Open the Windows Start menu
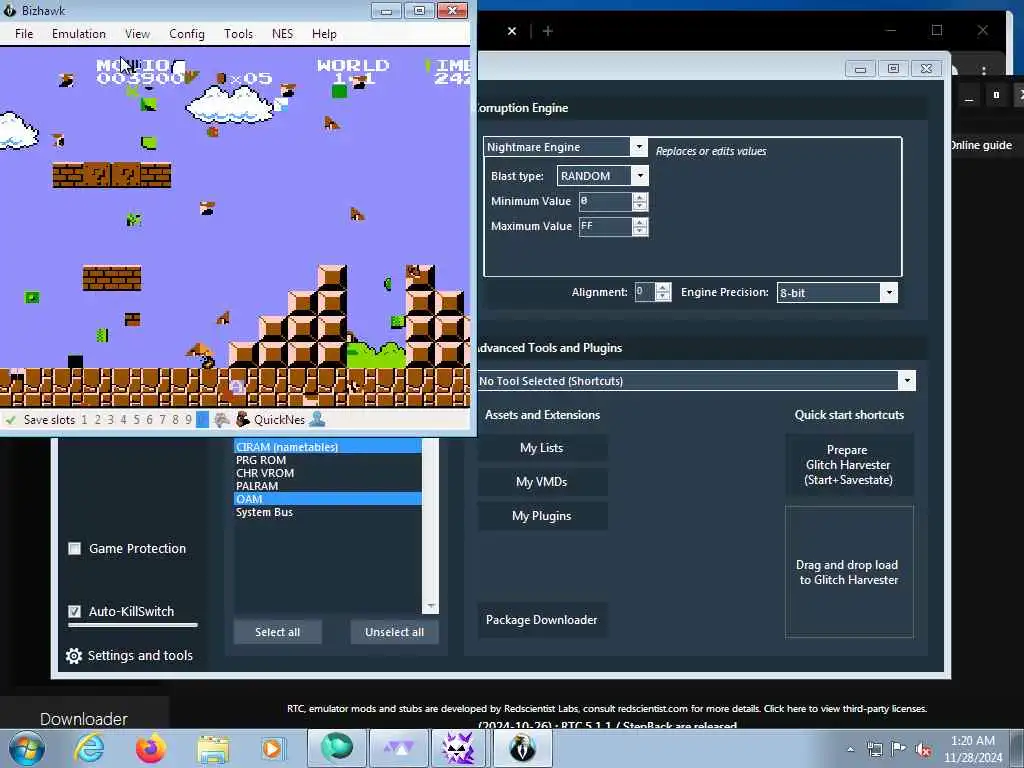 click(27, 748)
